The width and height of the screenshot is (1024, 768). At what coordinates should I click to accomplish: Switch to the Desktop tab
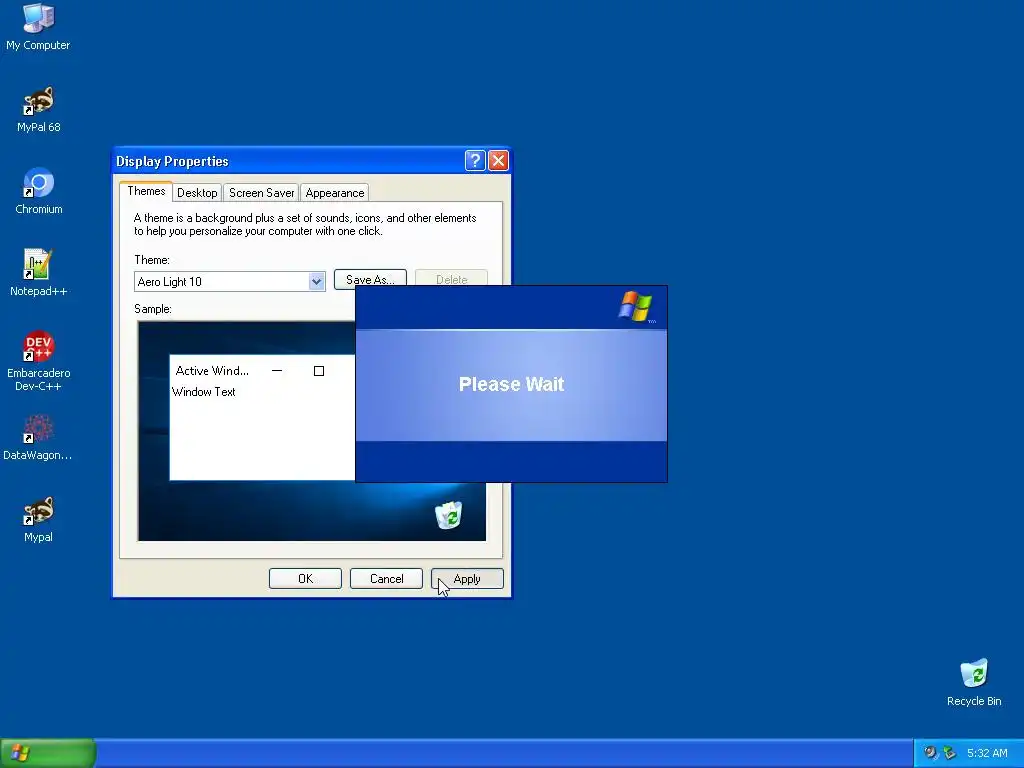click(197, 193)
